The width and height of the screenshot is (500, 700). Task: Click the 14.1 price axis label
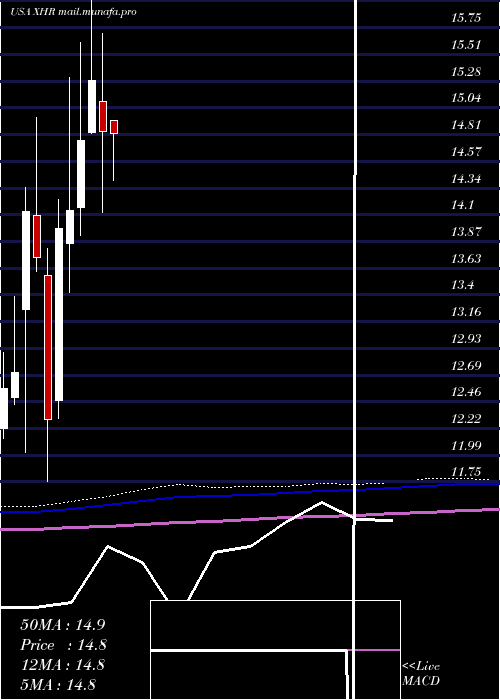click(x=462, y=205)
